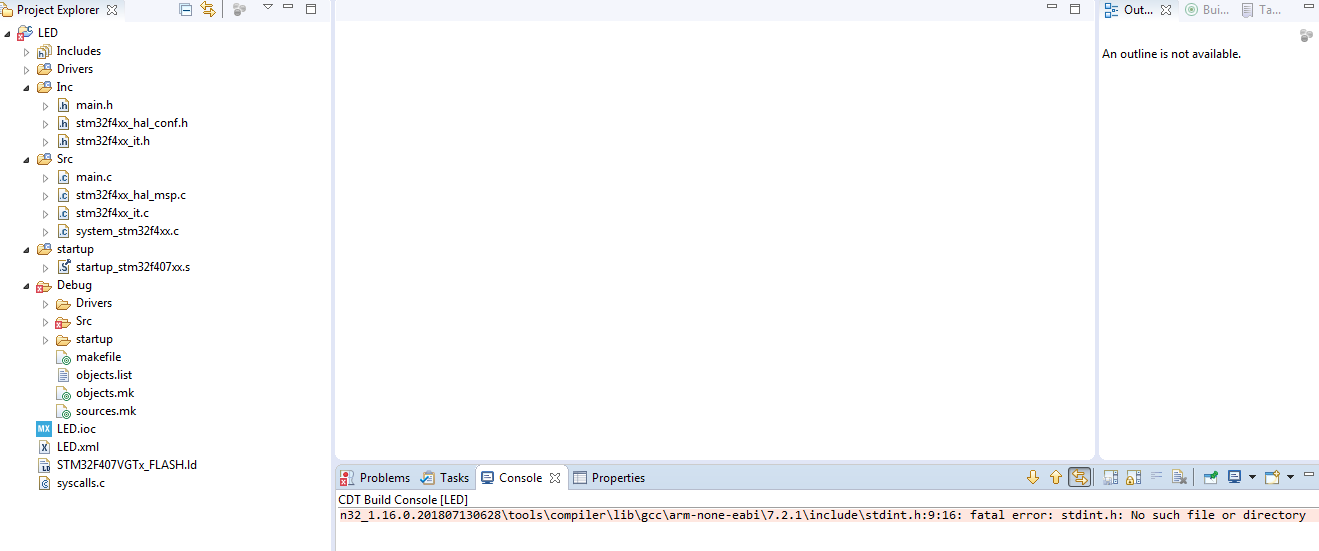The image size is (1319, 551).
Task: Click the LED project icon
Action: pos(25,33)
